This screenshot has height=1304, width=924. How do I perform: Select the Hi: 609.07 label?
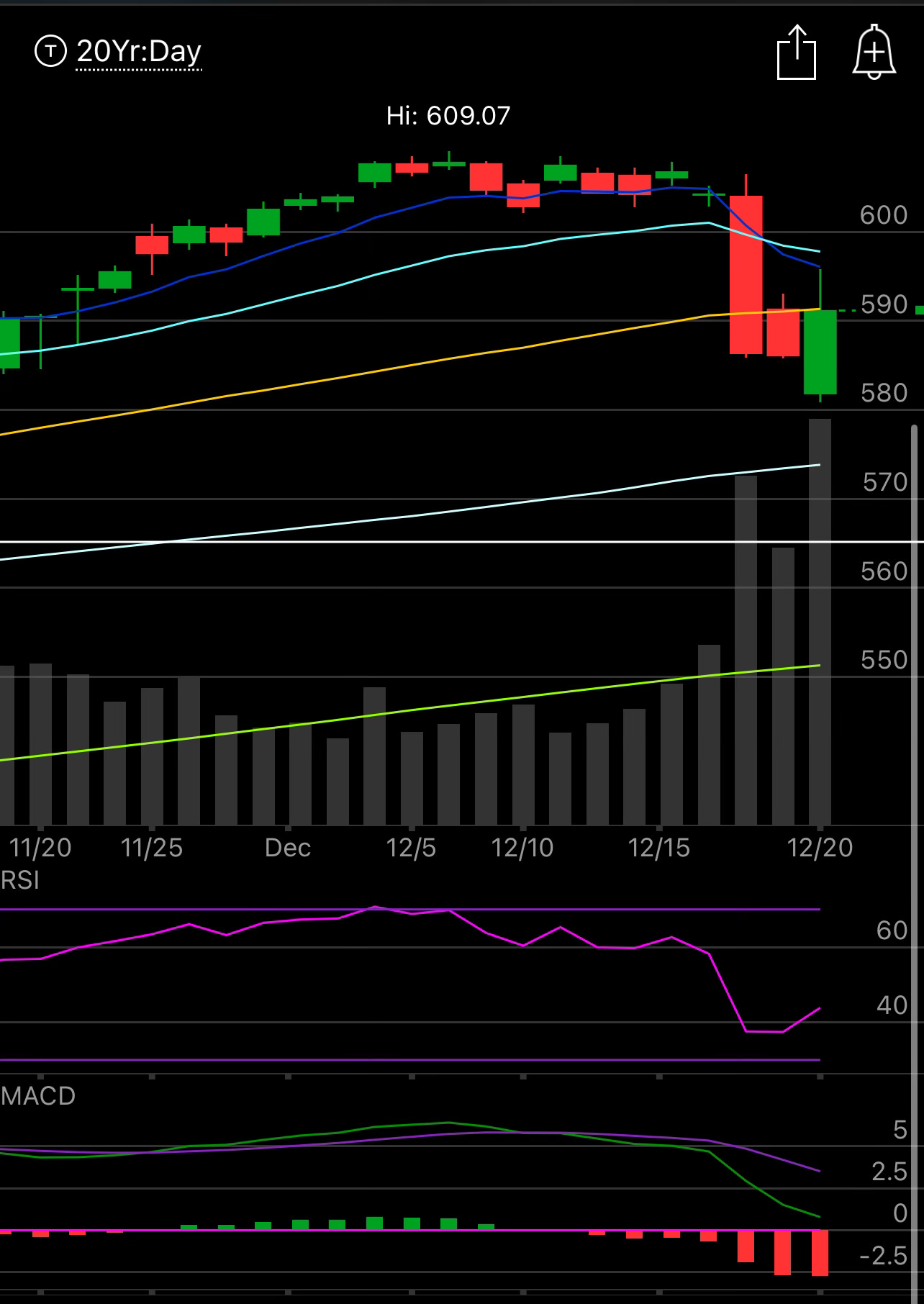click(448, 115)
